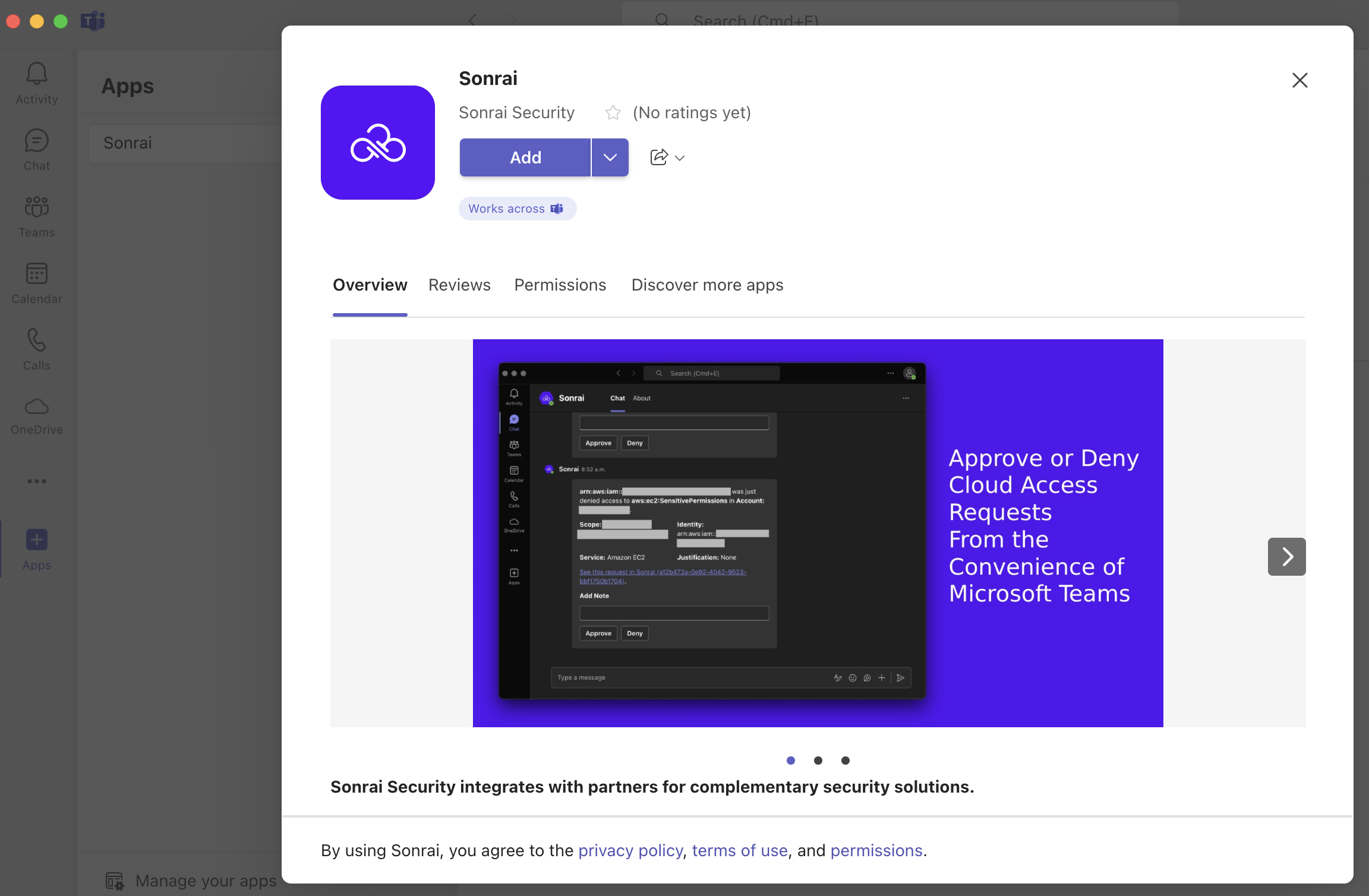Click the share app icon
The width and height of the screenshot is (1369, 896).
click(659, 157)
